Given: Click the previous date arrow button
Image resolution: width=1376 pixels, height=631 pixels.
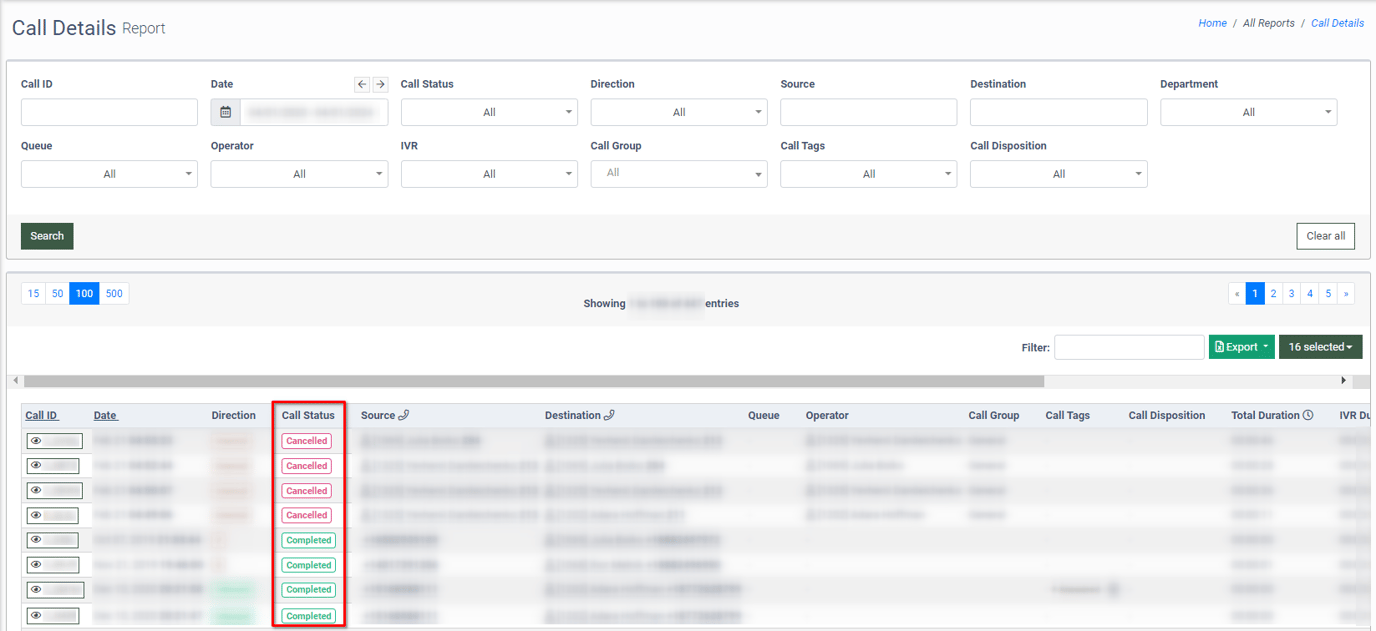Looking at the screenshot, I should coord(362,85).
